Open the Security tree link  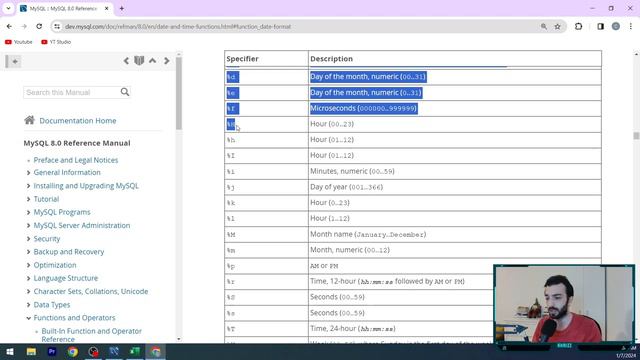[x=47, y=239]
